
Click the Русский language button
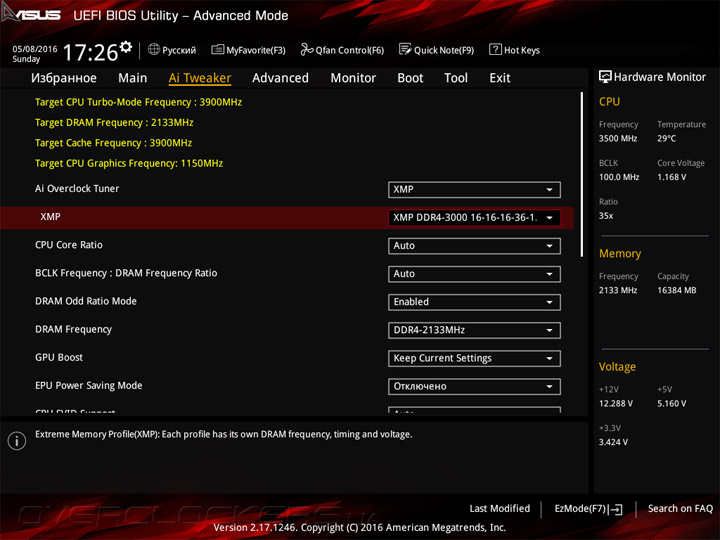pos(172,50)
